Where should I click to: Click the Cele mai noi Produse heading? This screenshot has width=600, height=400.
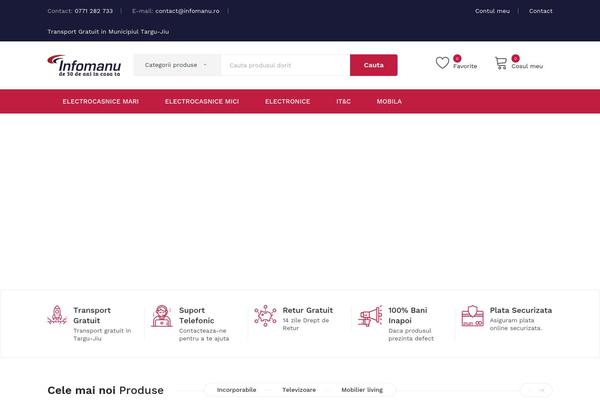click(106, 390)
